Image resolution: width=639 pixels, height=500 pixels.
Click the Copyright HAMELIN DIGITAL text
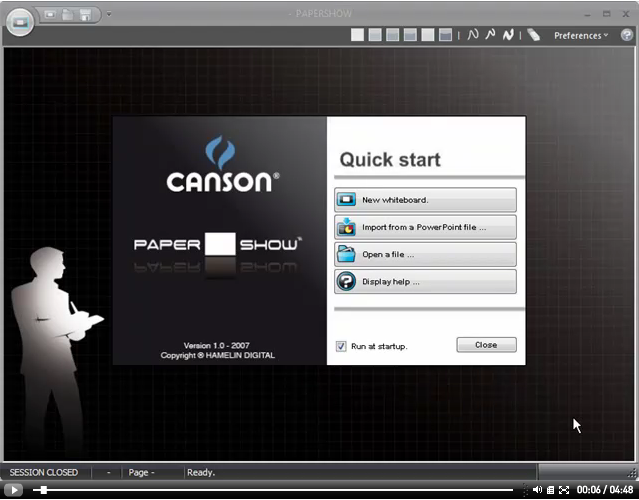click(x=218, y=355)
